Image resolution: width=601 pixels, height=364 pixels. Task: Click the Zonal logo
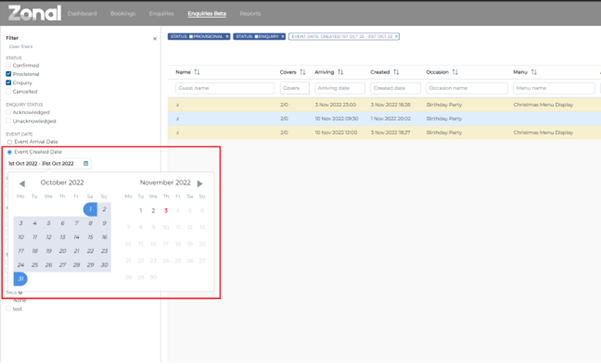click(x=34, y=13)
